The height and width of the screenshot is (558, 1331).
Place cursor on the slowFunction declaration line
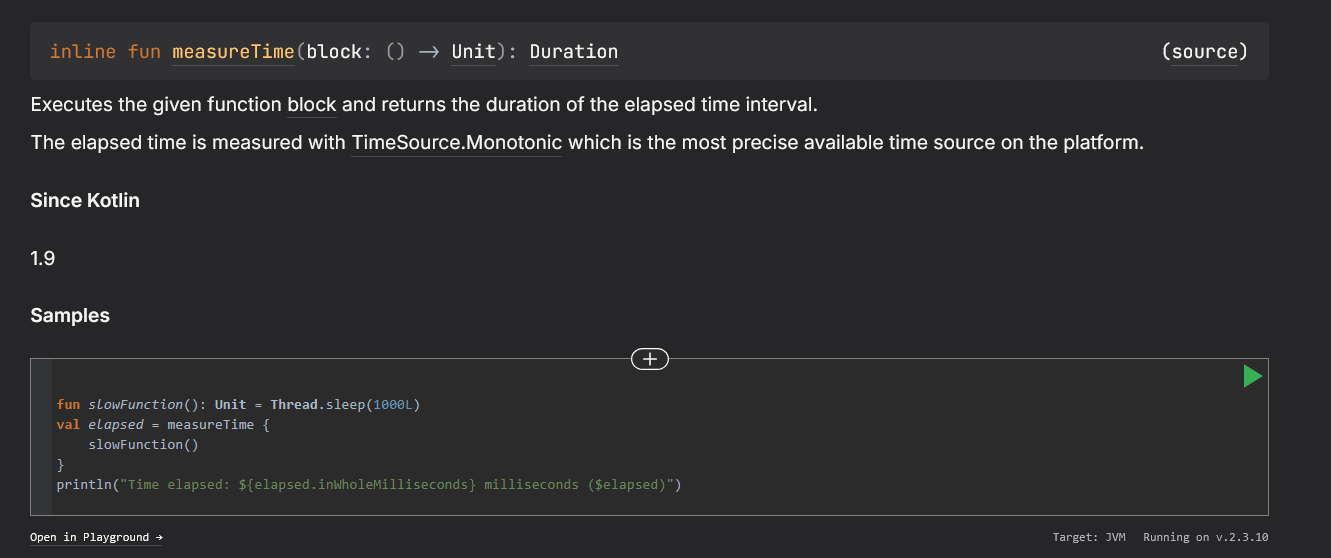240,404
